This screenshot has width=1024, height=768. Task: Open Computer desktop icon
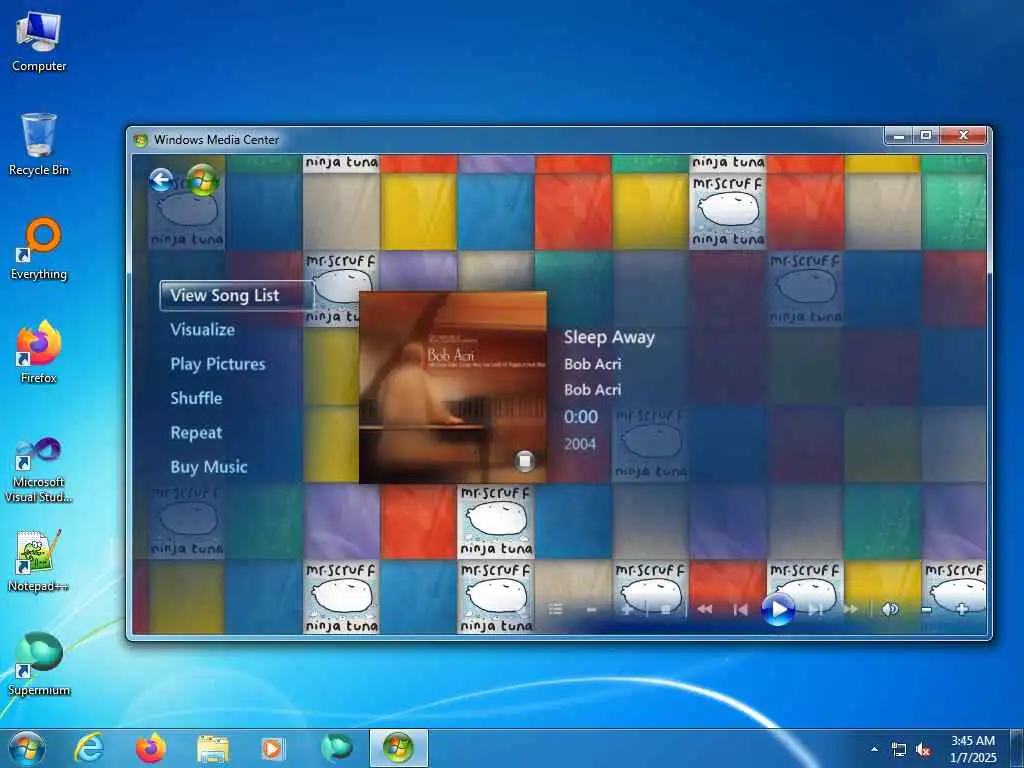(39, 41)
